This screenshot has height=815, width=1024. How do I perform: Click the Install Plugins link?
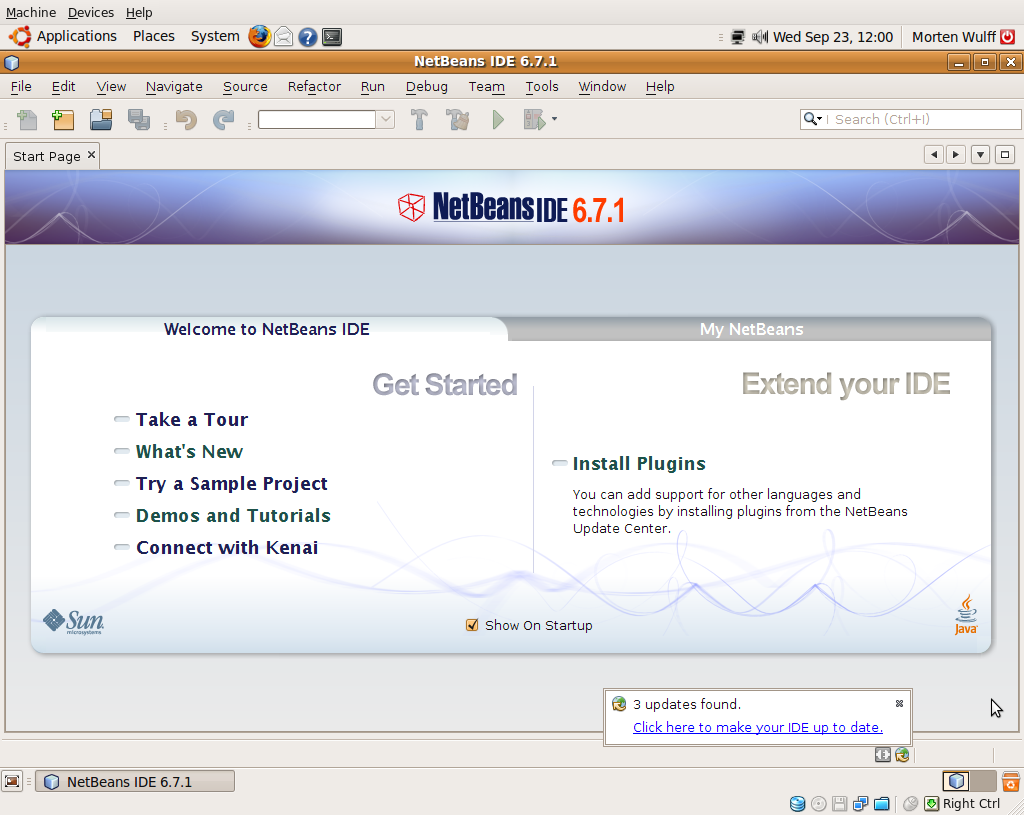coord(639,463)
